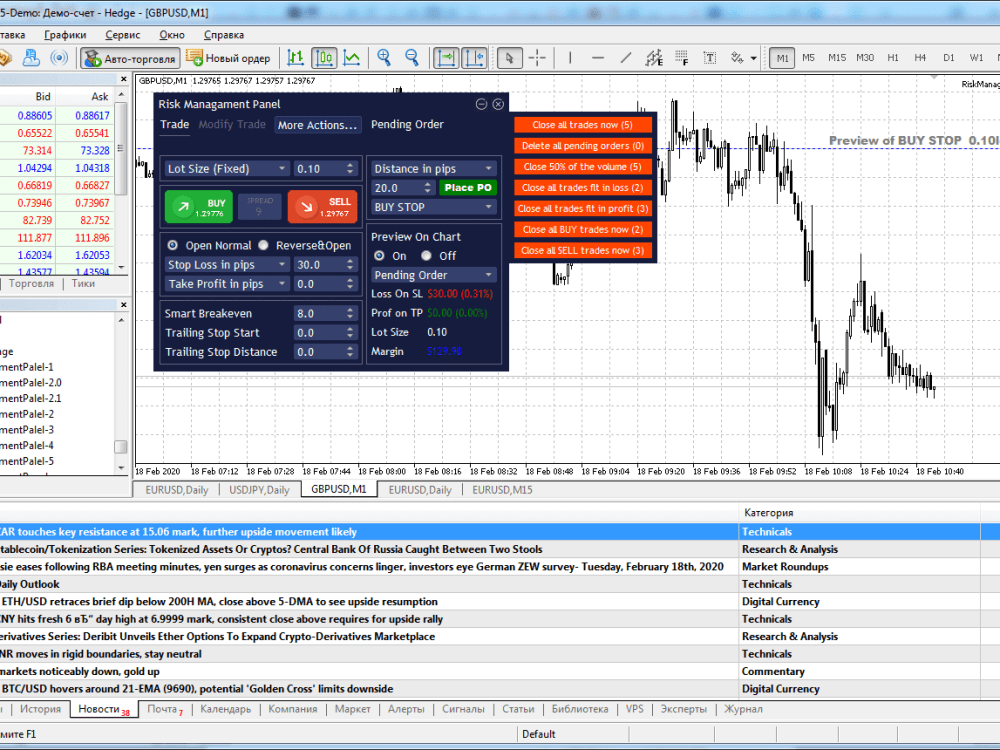Close the Risk Management Panel

click(498, 104)
